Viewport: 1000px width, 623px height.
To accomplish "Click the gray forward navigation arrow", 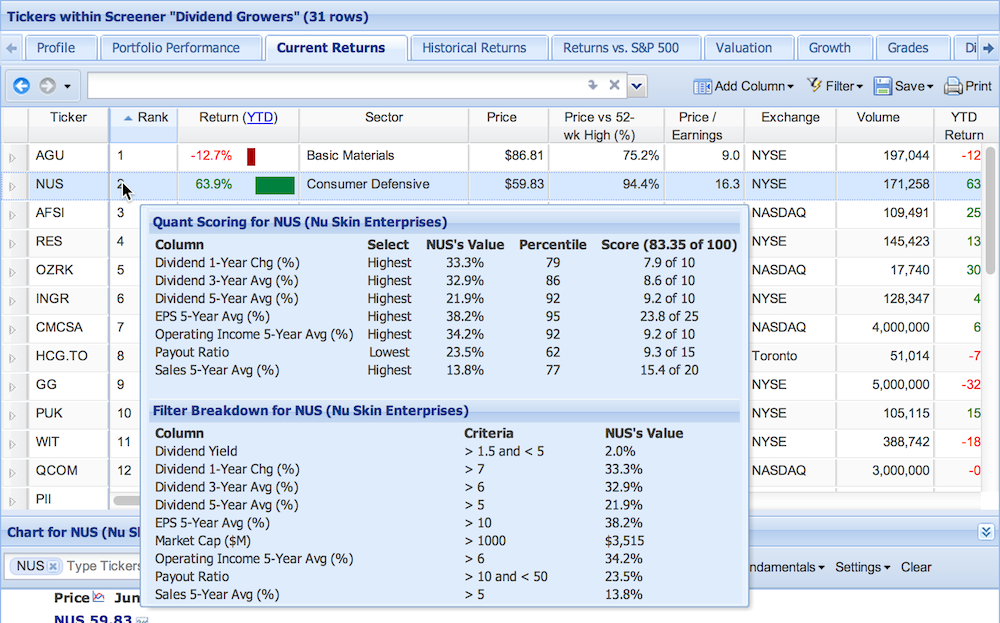I will [x=47, y=85].
